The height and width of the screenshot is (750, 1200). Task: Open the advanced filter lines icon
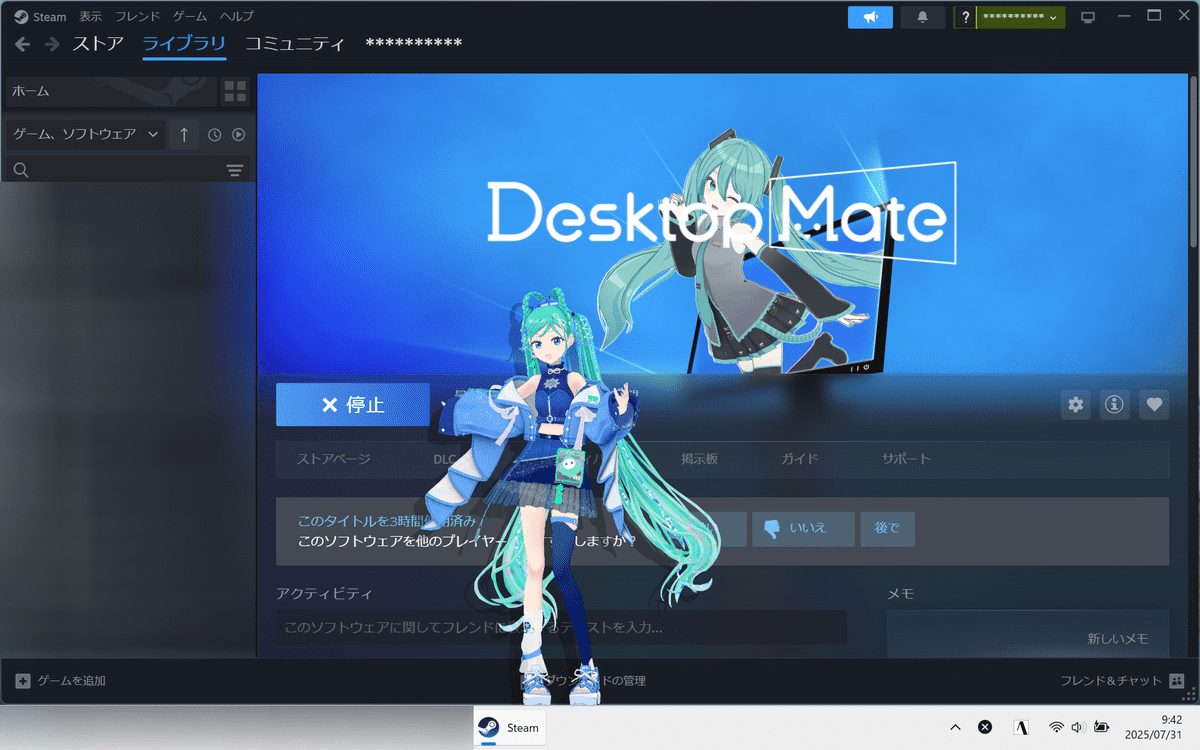point(235,171)
